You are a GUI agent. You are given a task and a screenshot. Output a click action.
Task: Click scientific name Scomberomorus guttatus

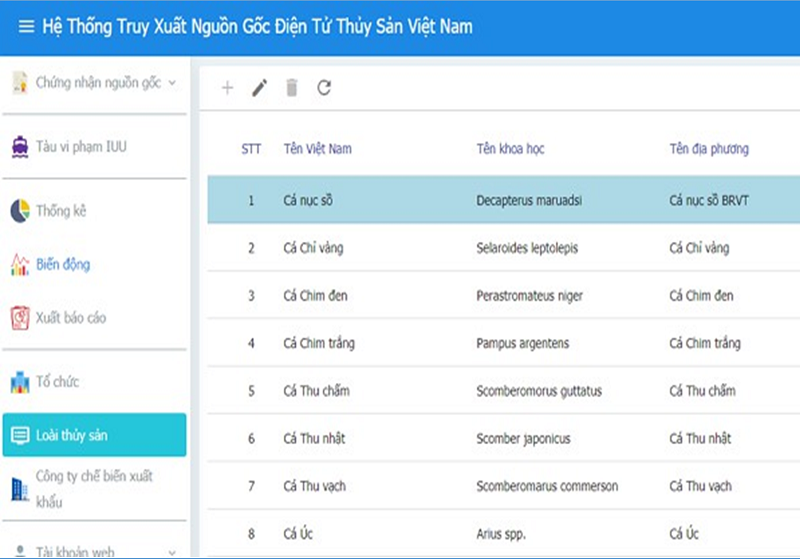[x=539, y=391]
